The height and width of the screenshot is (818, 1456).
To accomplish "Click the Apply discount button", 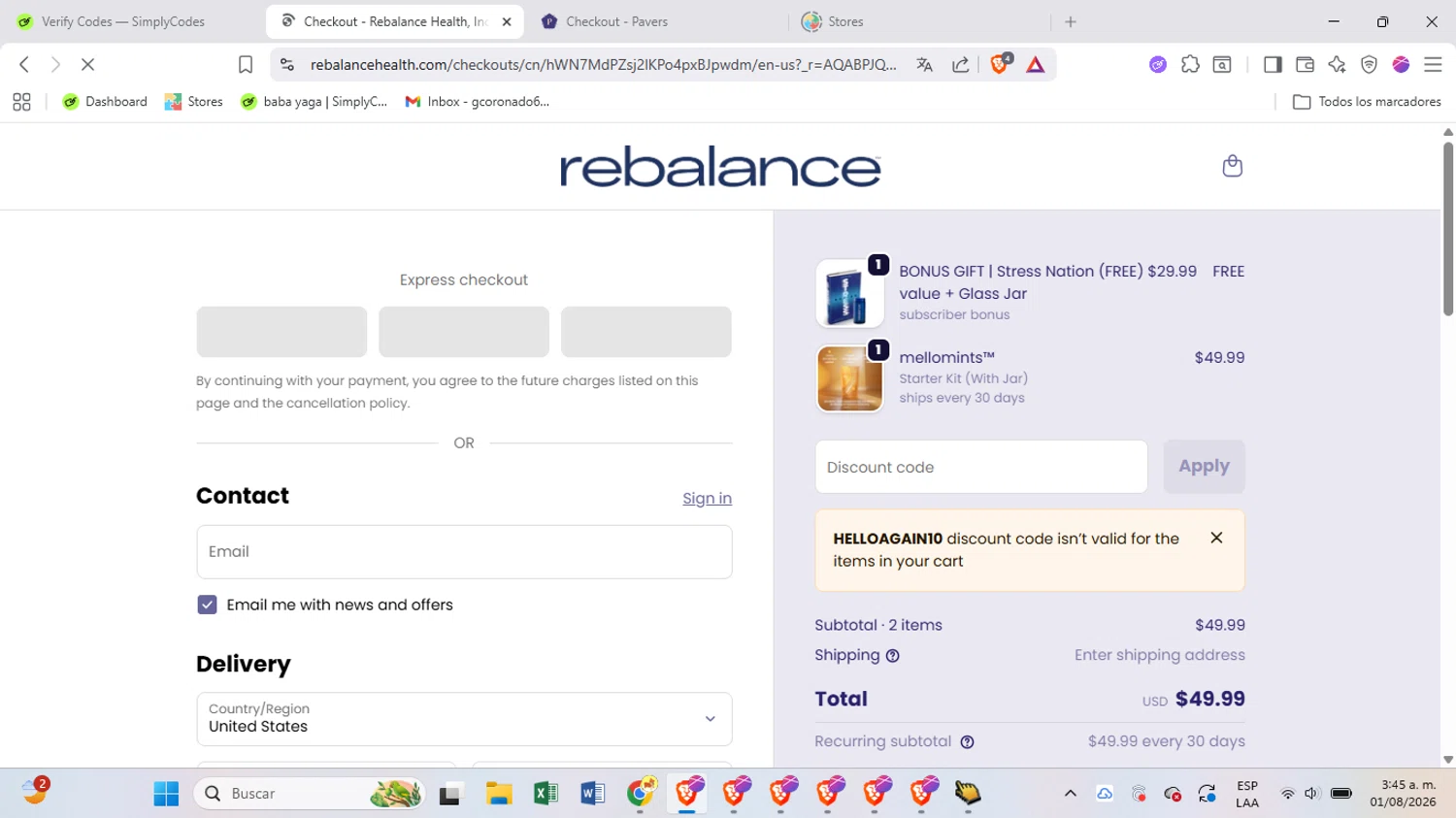I will tap(1204, 467).
